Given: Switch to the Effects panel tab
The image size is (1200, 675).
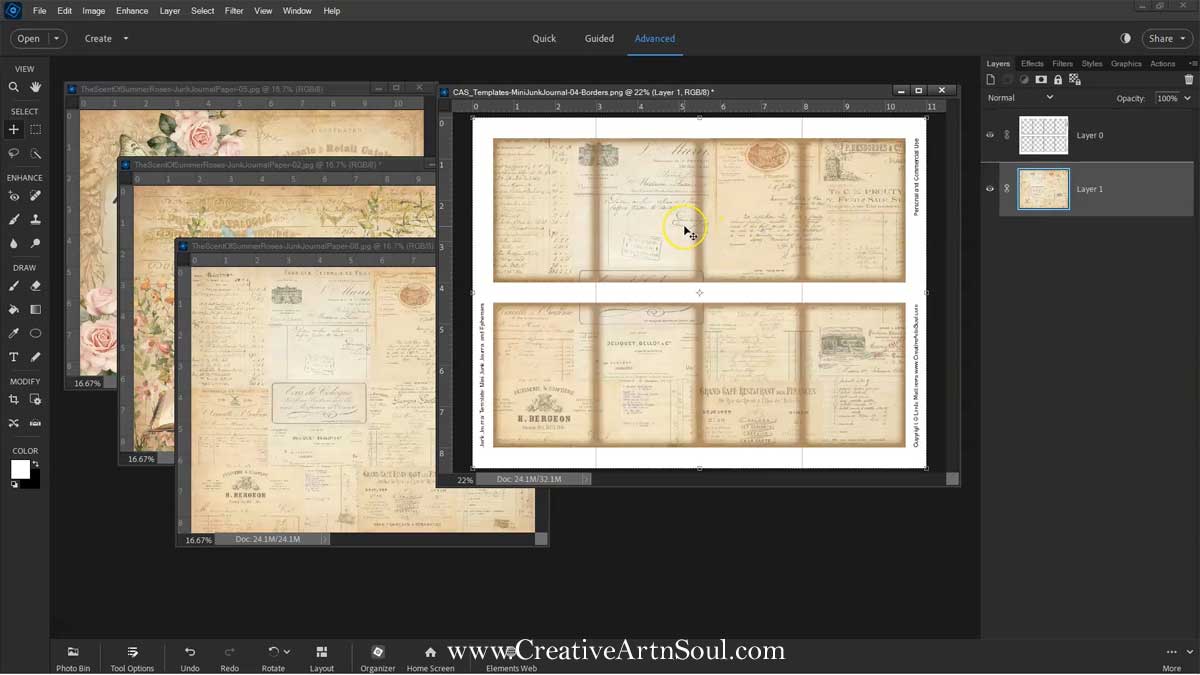Looking at the screenshot, I should point(1032,64).
